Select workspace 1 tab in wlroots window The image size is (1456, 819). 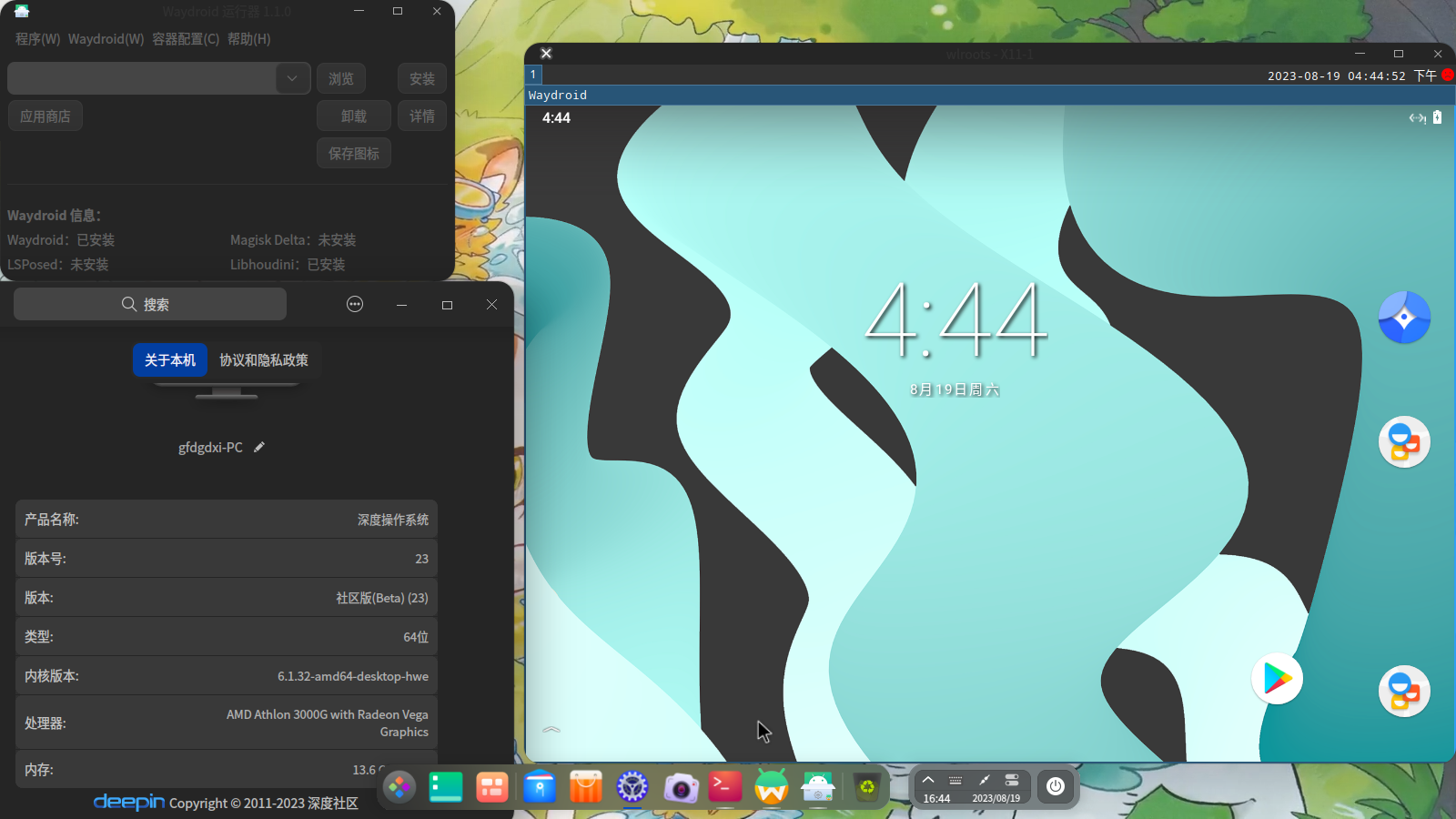click(533, 75)
